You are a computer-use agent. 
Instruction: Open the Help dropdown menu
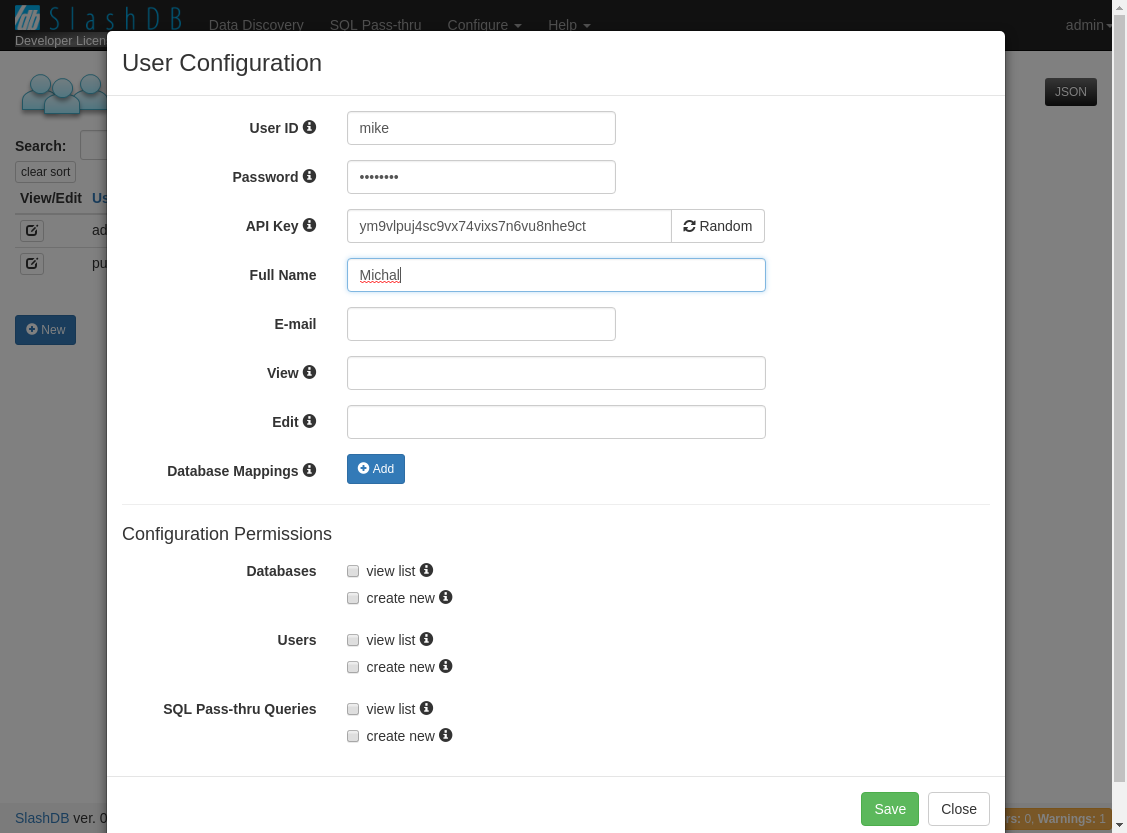coord(569,24)
